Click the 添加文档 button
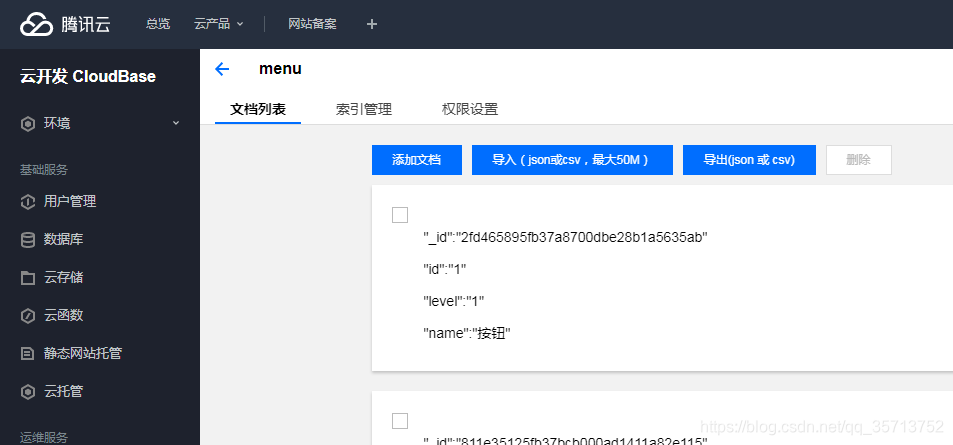Image resolution: width=953 pixels, height=445 pixels. [417, 160]
